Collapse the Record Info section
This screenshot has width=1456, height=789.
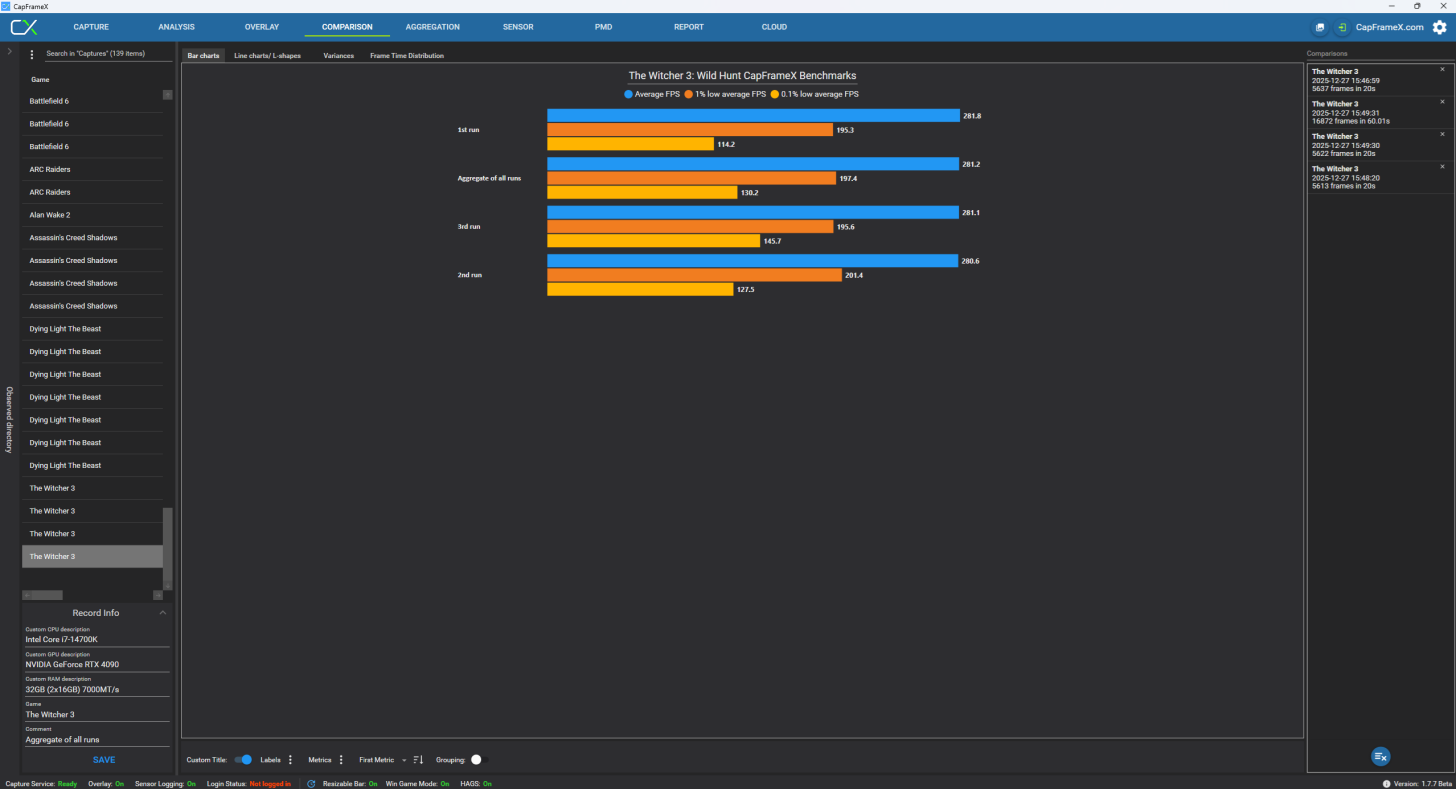(163, 613)
